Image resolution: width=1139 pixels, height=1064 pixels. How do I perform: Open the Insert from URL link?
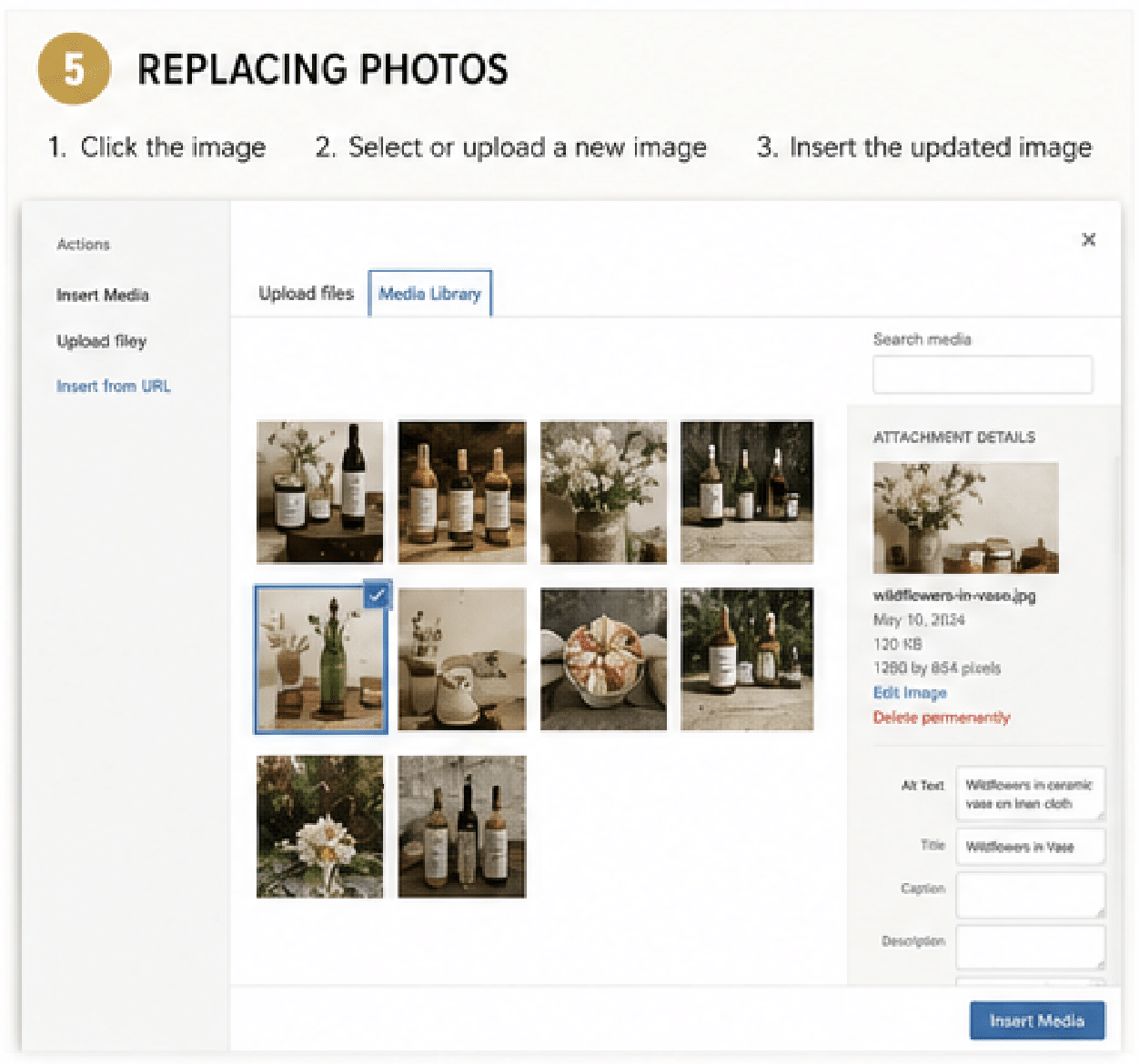coord(114,386)
